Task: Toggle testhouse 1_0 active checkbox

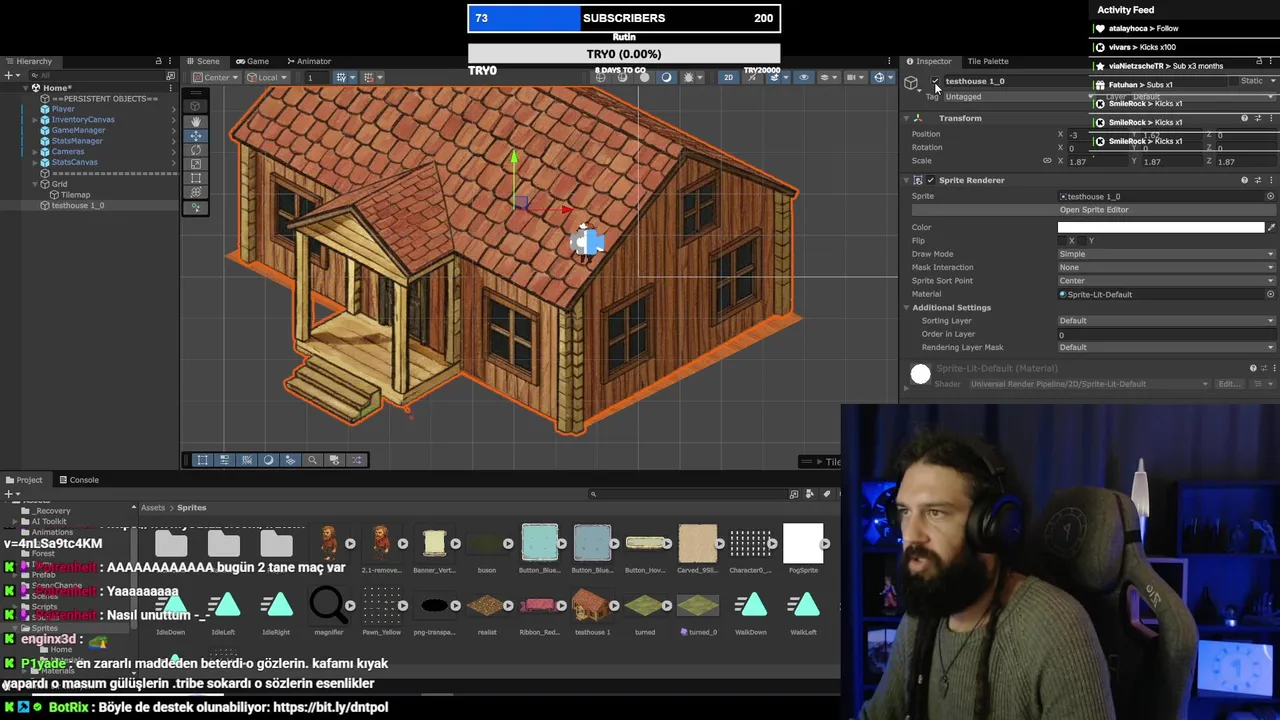Action: [935, 81]
